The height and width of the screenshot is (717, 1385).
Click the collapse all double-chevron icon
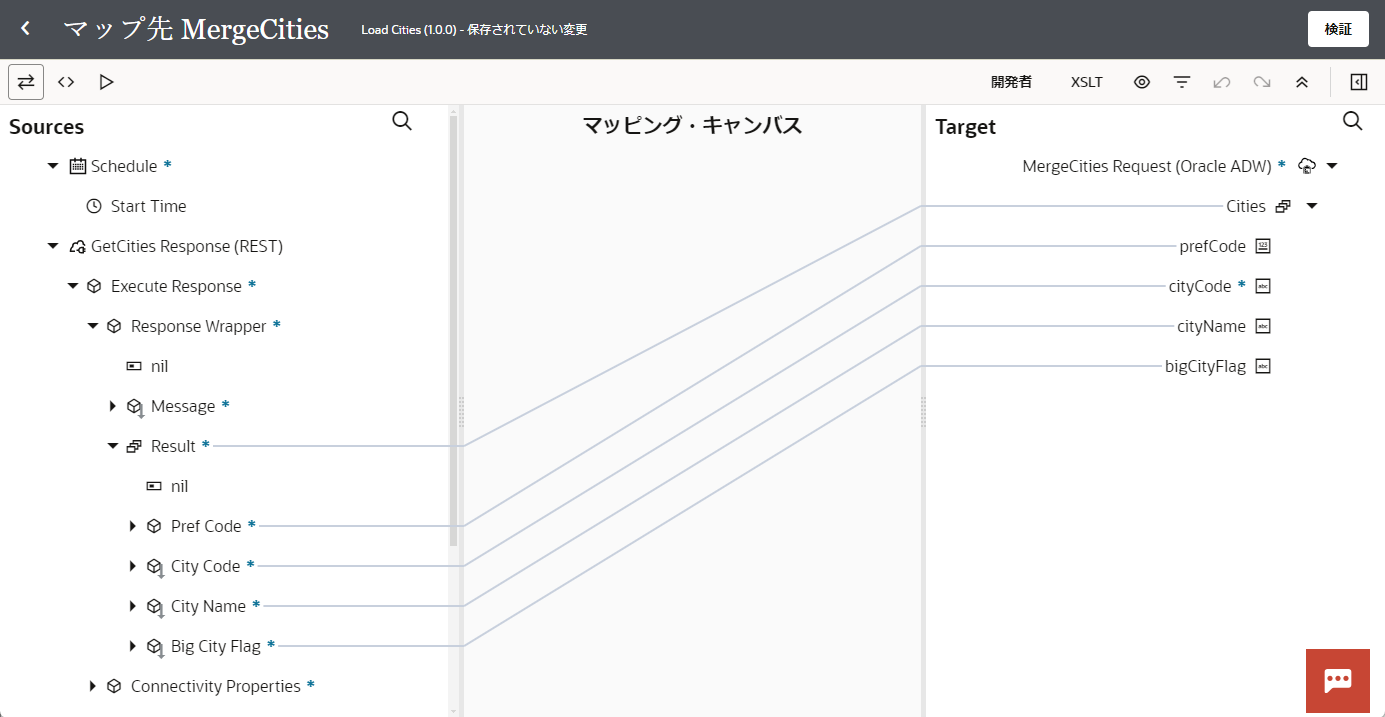point(1302,82)
